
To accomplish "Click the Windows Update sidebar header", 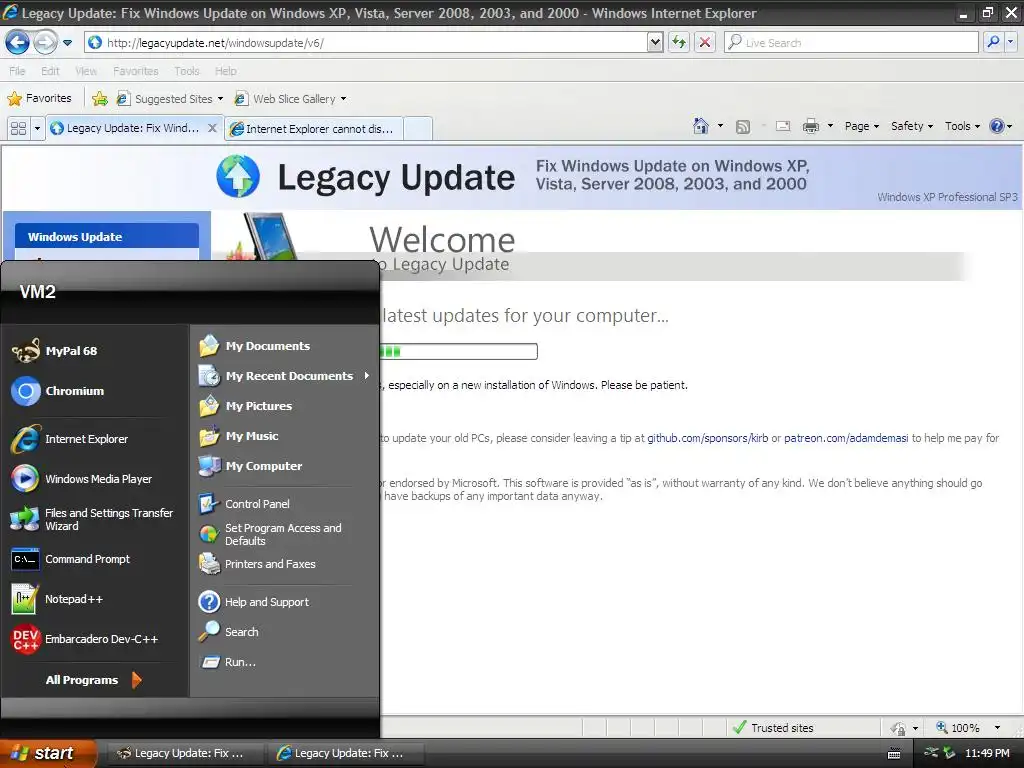I will (107, 236).
